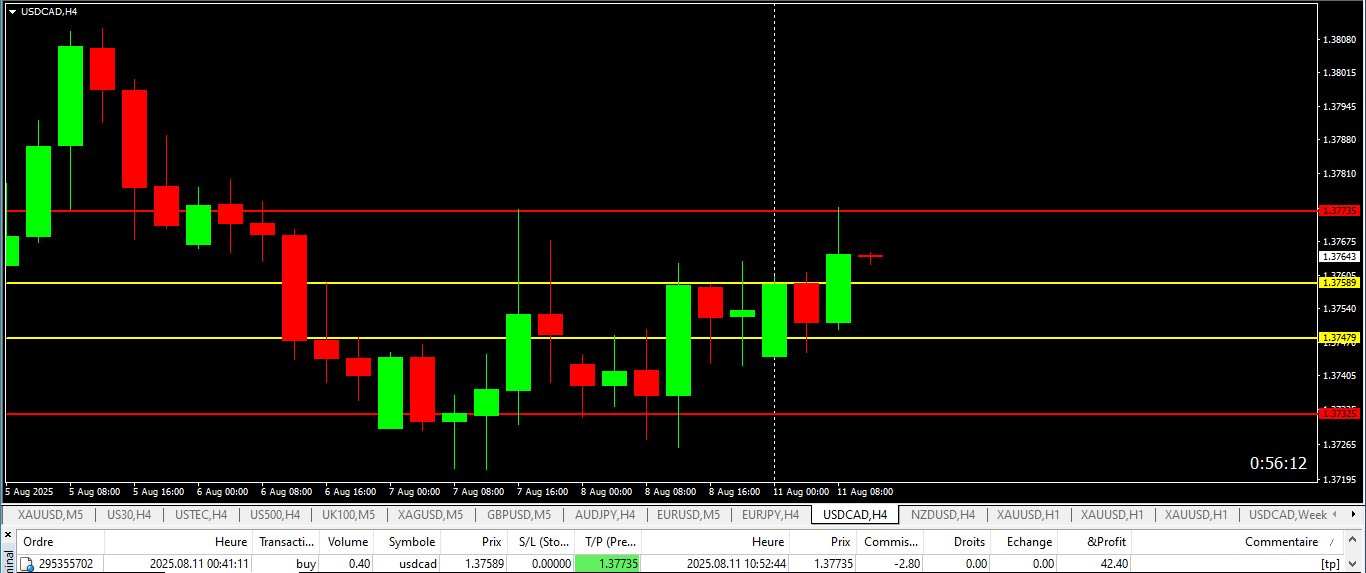The width and height of the screenshot is (1366, 573).
Task: Sort by the Droits column header
Action: [970, 542]
